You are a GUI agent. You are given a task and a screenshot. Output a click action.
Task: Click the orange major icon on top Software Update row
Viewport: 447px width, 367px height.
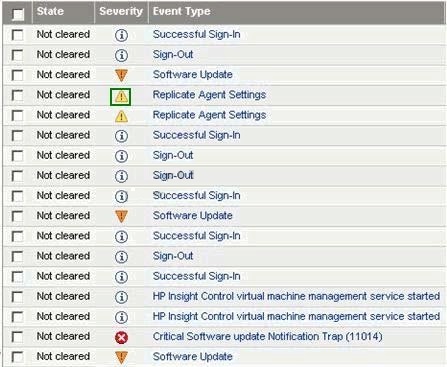click(x=121, y=75)
